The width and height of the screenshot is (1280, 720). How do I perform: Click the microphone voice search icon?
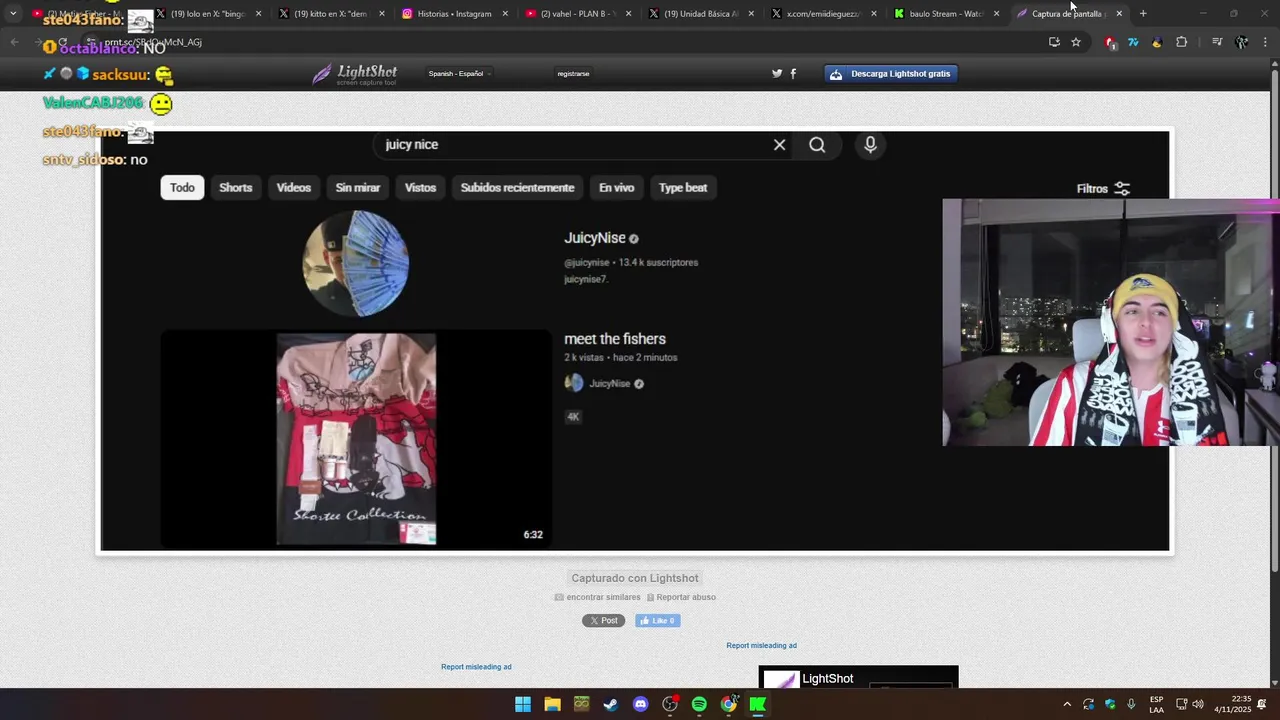[x=870, y=145]
